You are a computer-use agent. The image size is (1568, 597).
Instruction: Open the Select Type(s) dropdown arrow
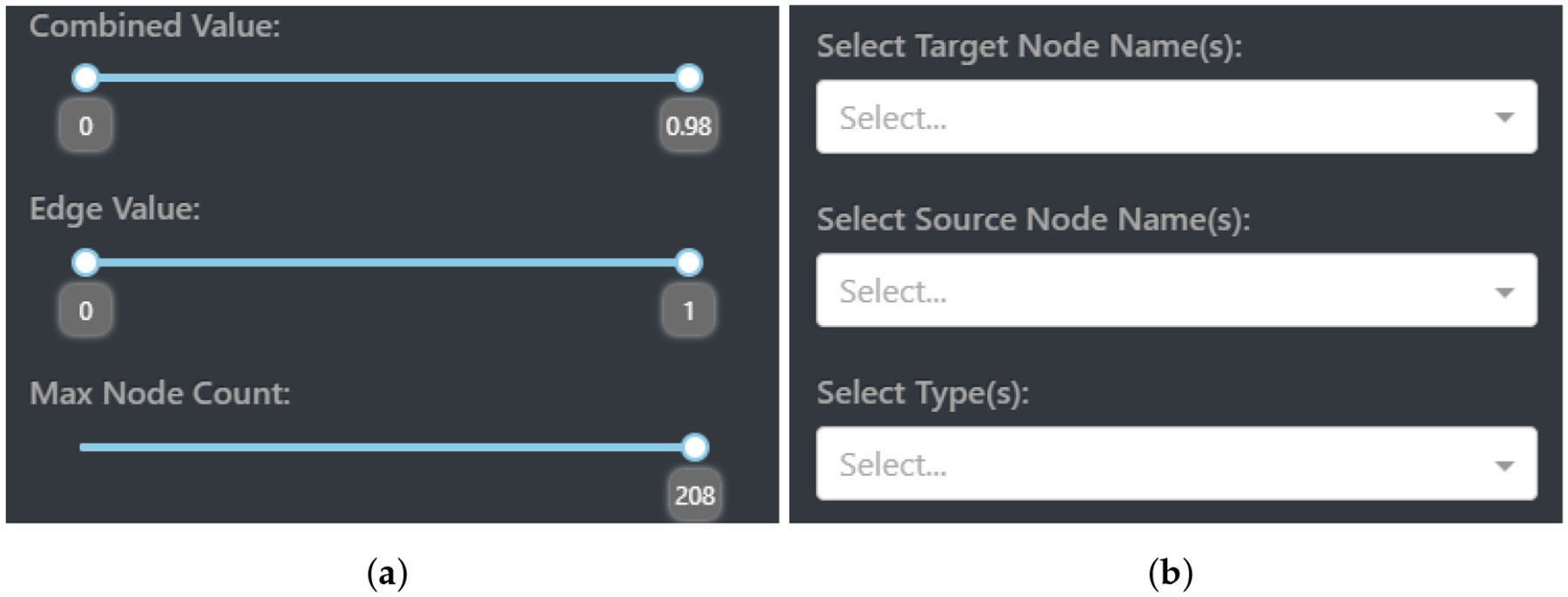[x=1504, y=465]
